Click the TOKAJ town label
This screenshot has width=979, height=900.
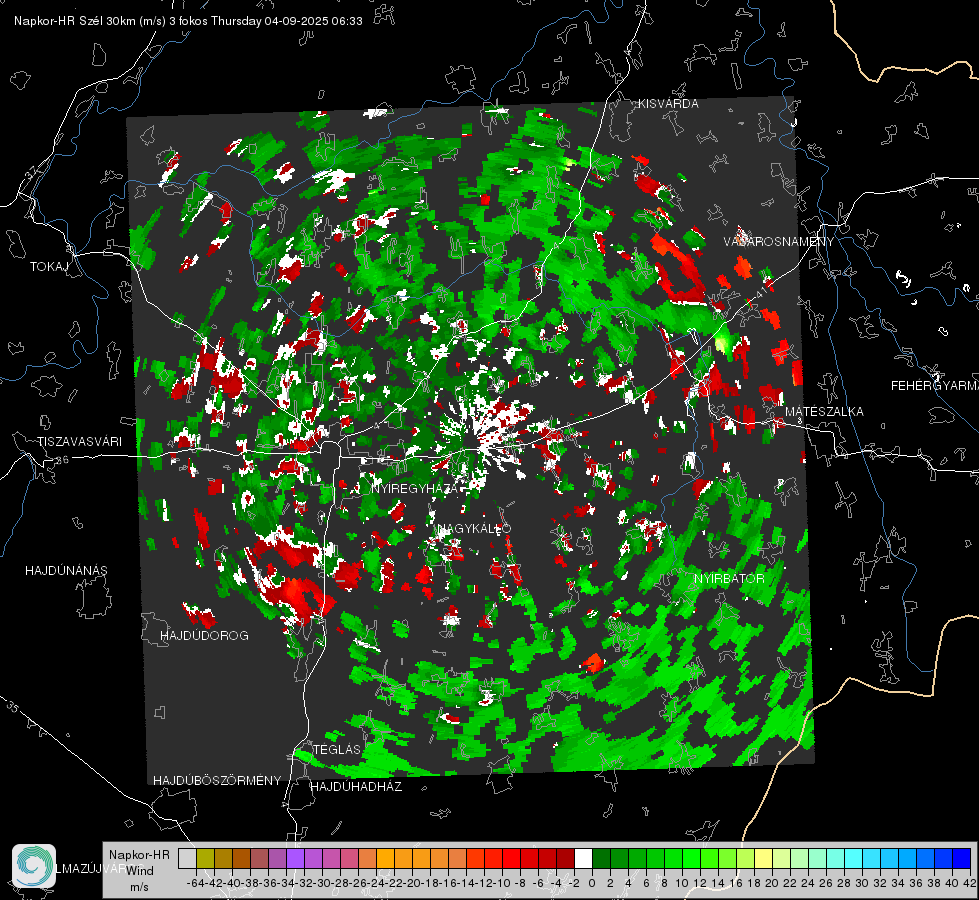pos(49,267)
